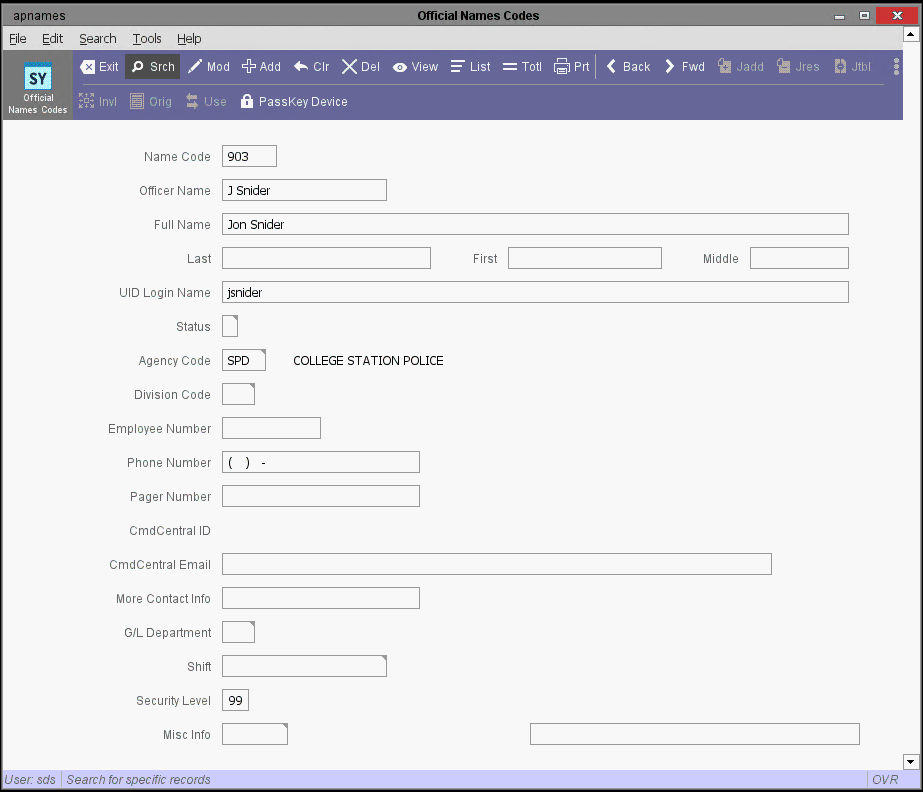Go to previous record with Back

628,67
